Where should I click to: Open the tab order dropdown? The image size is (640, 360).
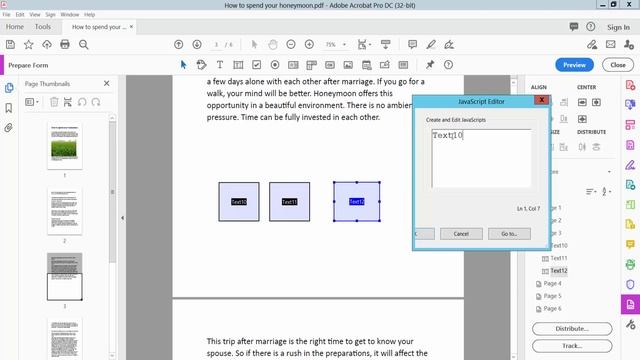[606, 191]
